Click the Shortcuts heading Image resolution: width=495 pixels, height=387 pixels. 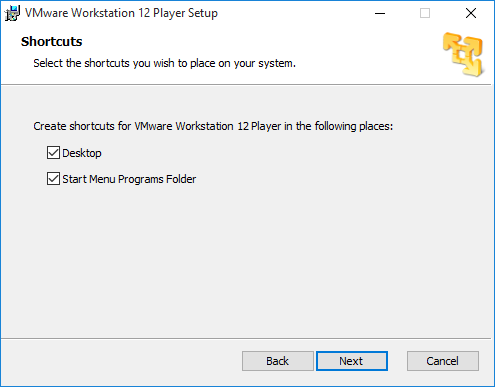(x=51, y=41)
